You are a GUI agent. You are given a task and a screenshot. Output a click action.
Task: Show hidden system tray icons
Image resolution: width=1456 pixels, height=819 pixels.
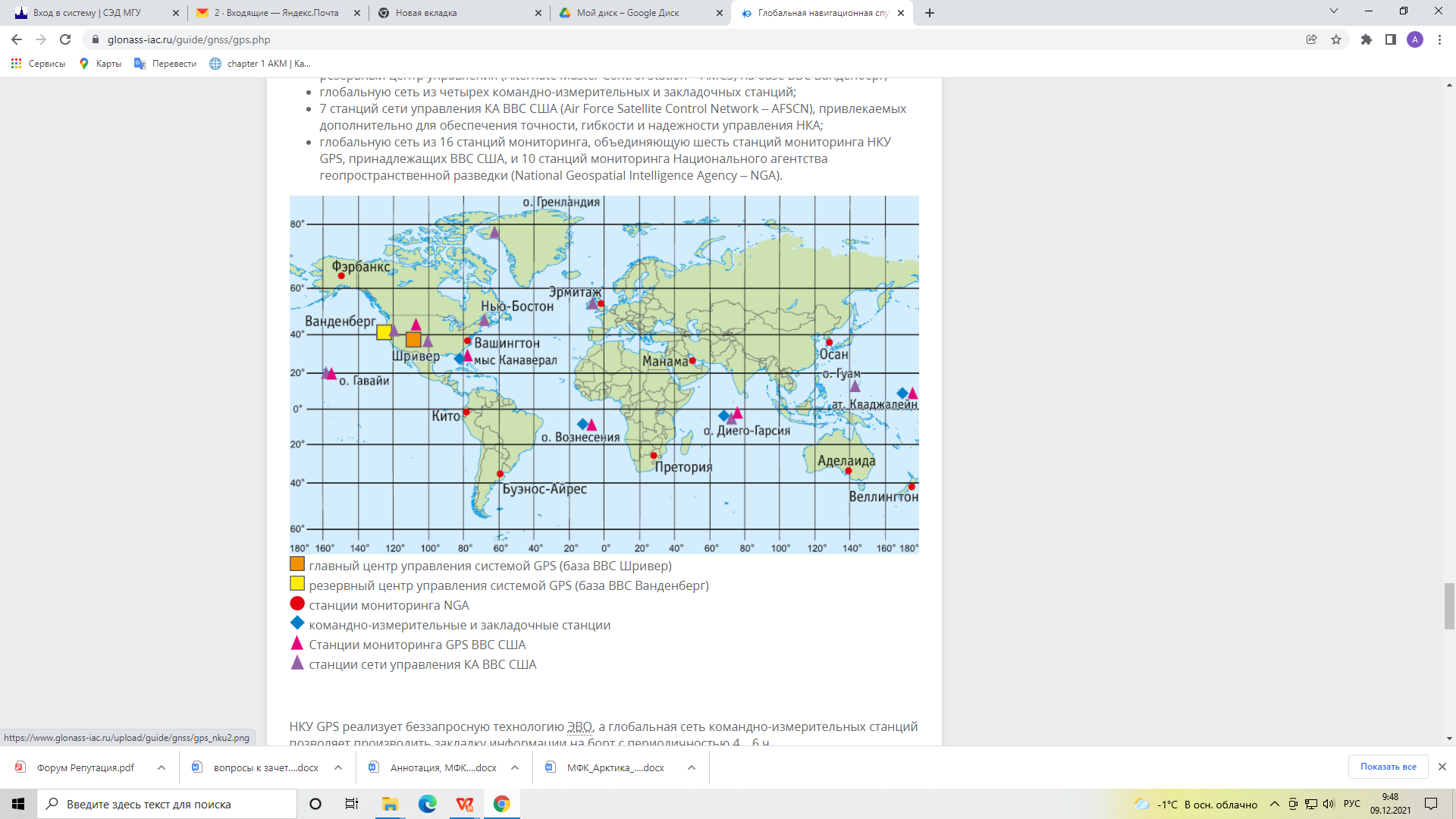click(x=1275, y=804)
